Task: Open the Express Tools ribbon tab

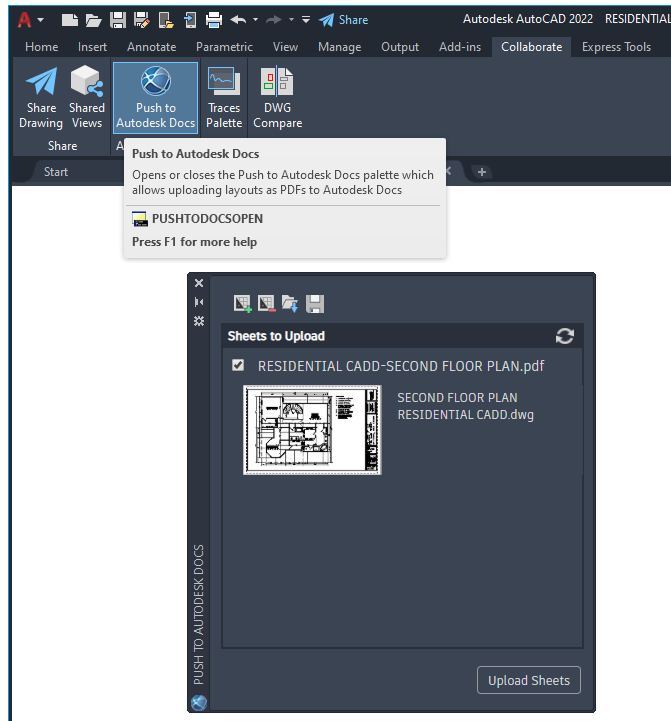Action: [x=616, y=47]
